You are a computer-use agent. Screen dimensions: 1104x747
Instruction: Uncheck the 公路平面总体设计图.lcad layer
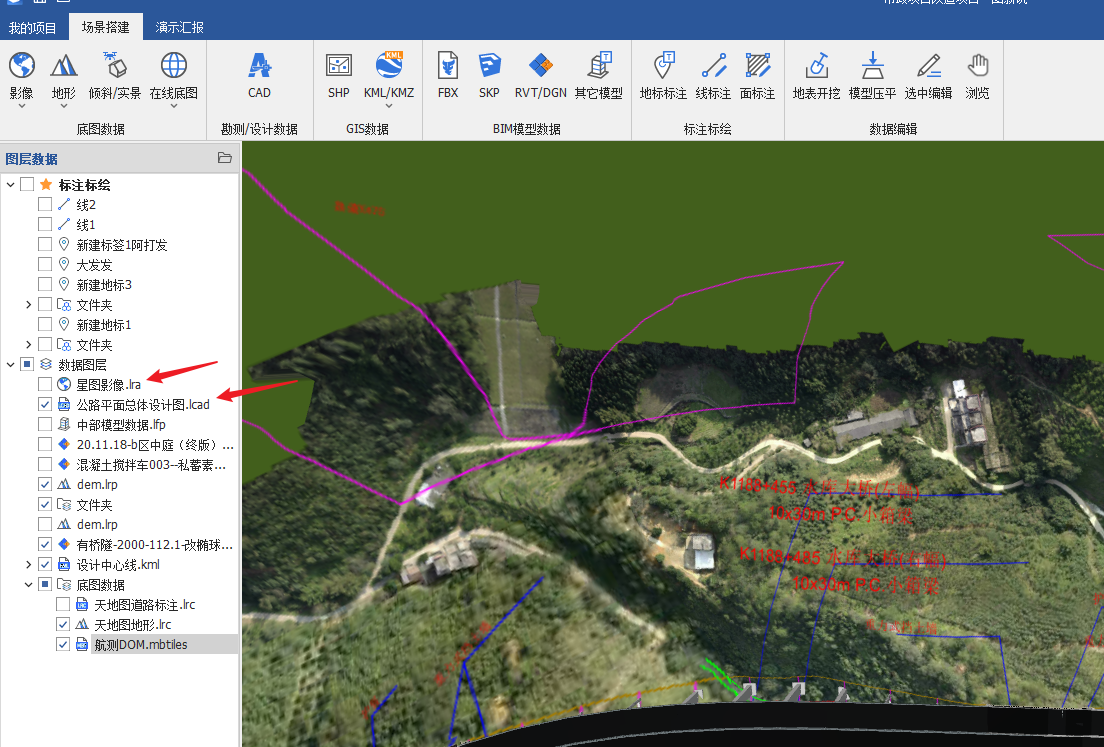45,405
